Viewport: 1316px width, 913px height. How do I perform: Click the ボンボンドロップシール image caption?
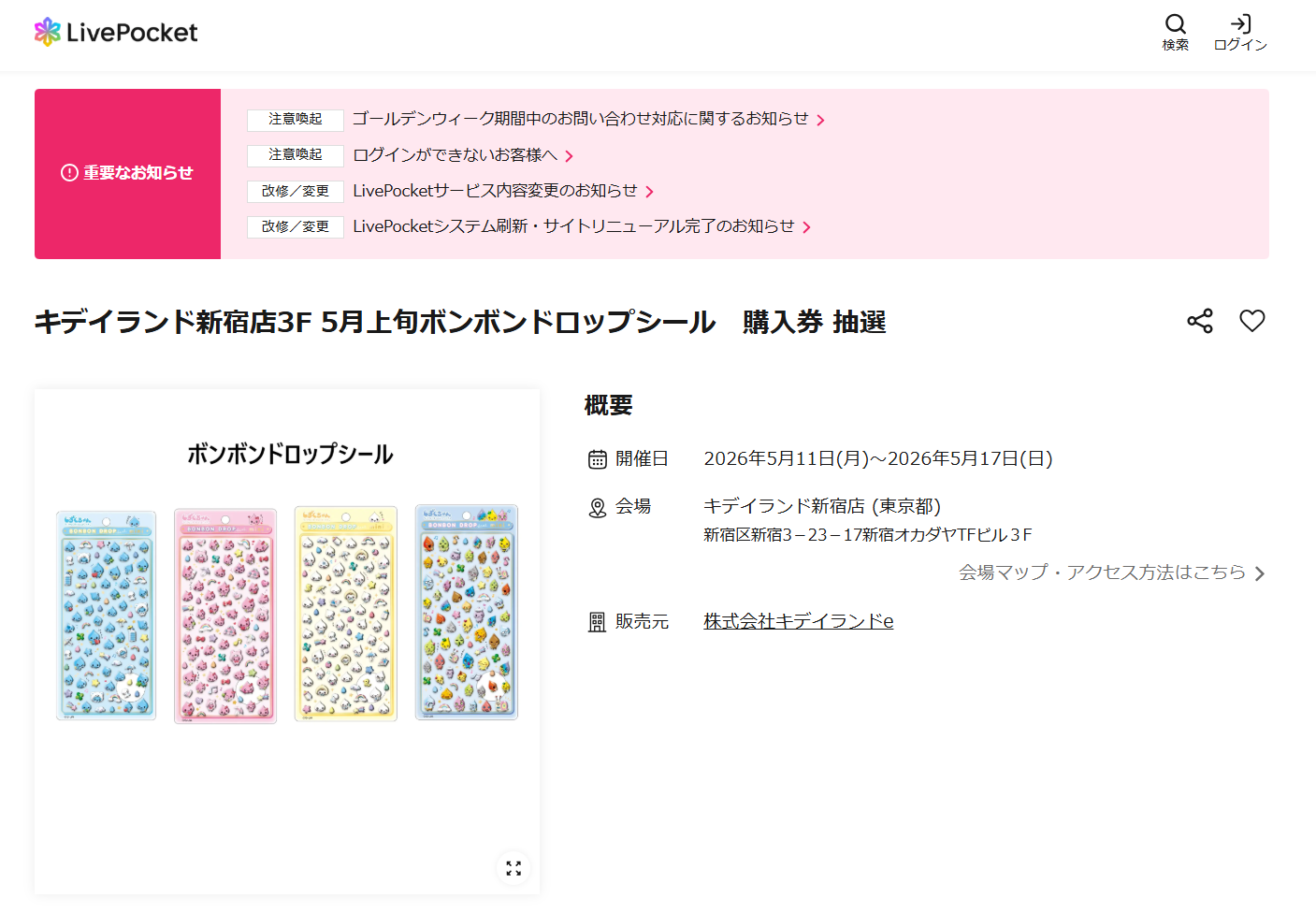pyautogui.click(x=290, y=455)
